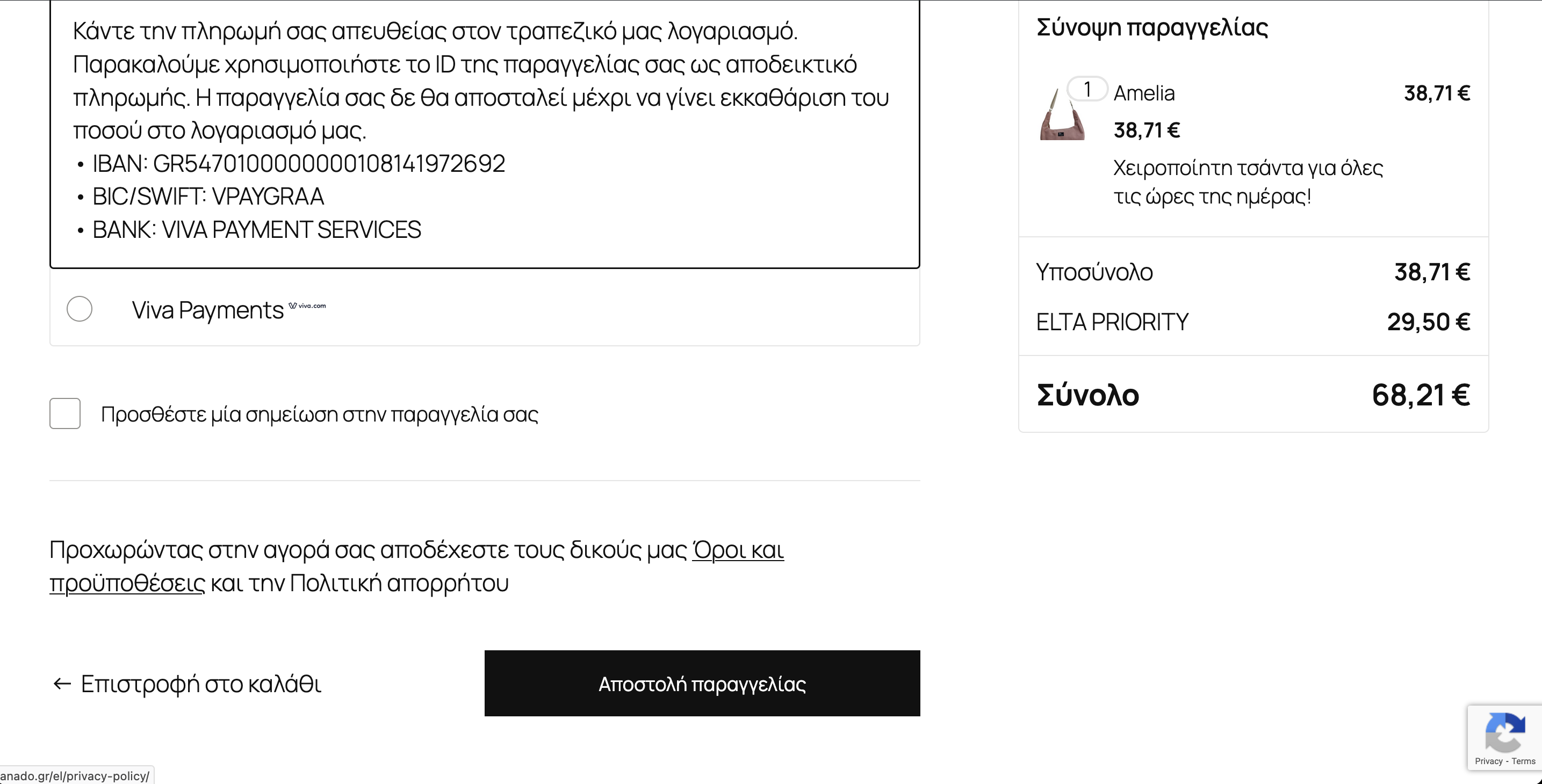This screenshot has height=784, width=1542.
Task: Click the viva.com logo icon
Action: (307, 306)
